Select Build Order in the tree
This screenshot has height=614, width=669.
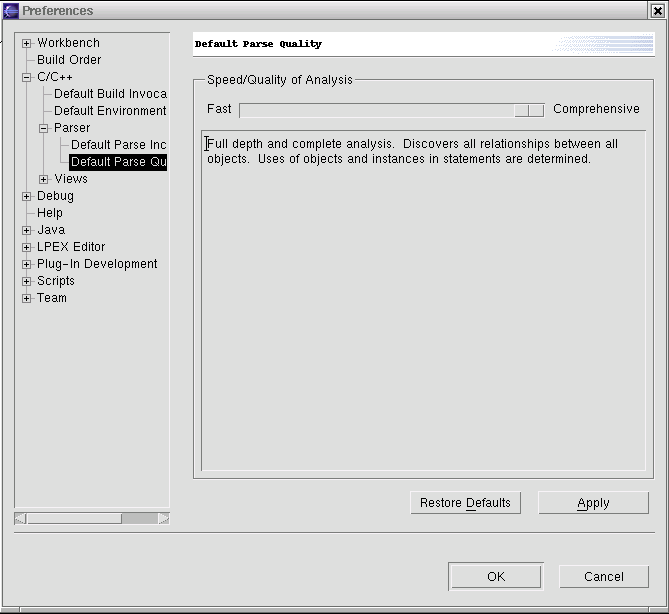69,60
